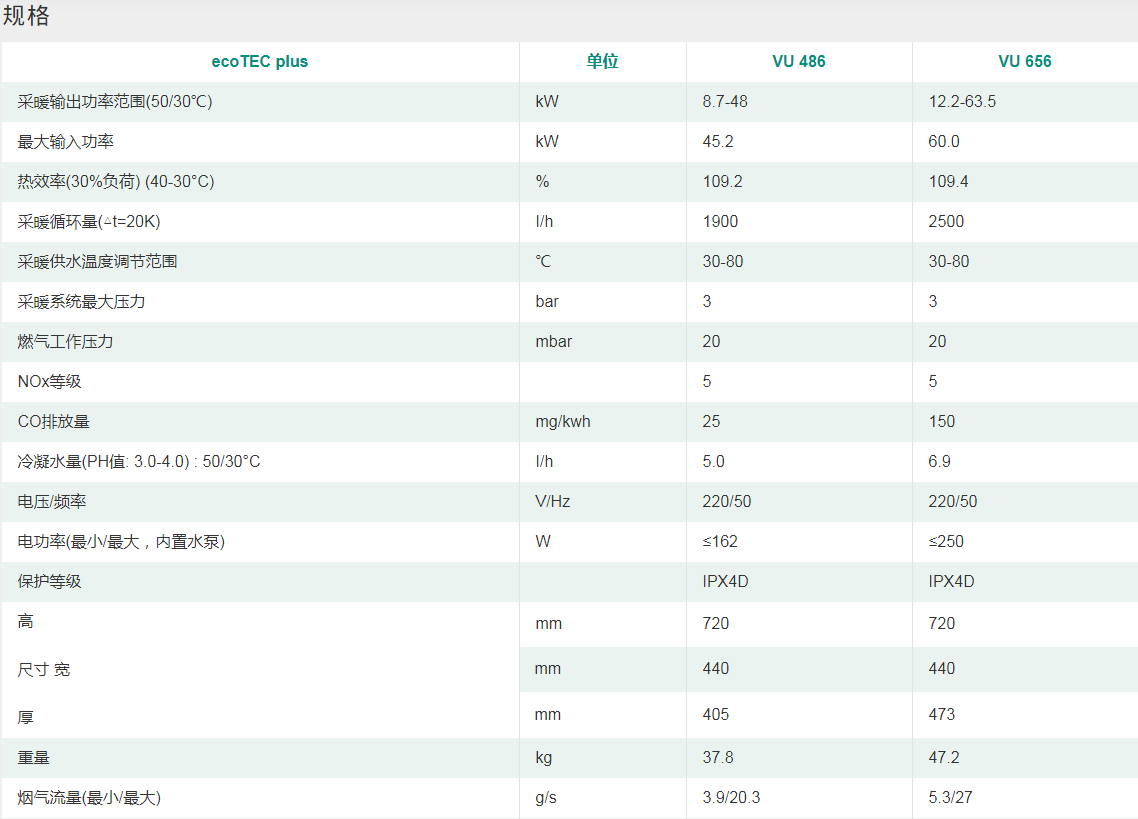Select the mg/kwh unit cell
Viewport: 1138px width, 819px height.
[563, 422]
